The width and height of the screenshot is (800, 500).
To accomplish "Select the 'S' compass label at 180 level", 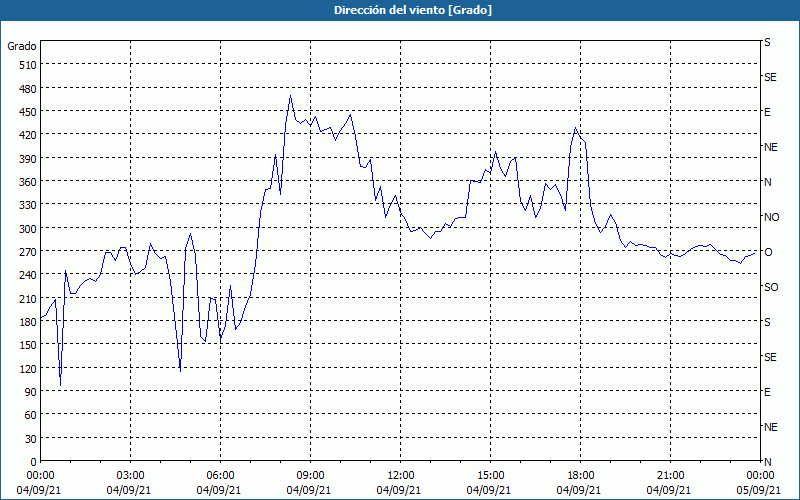I will coord(767,322).
